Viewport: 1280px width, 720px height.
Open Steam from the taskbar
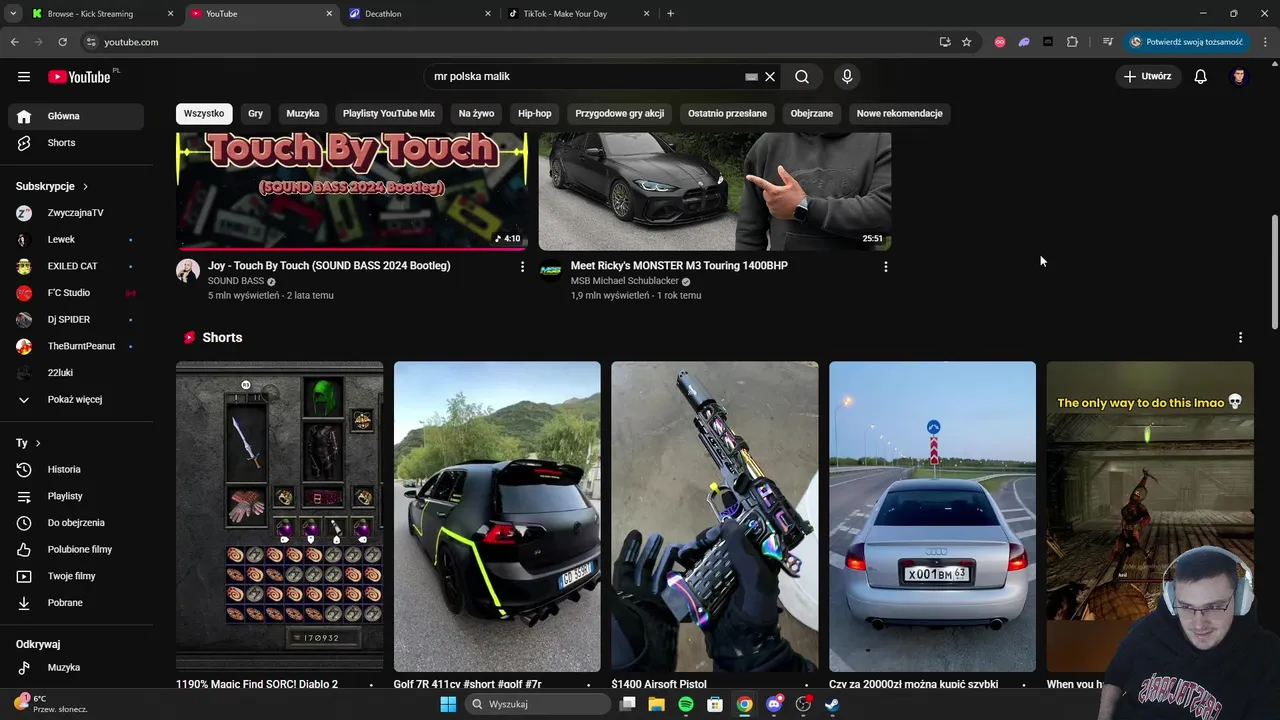coord(832,704)
